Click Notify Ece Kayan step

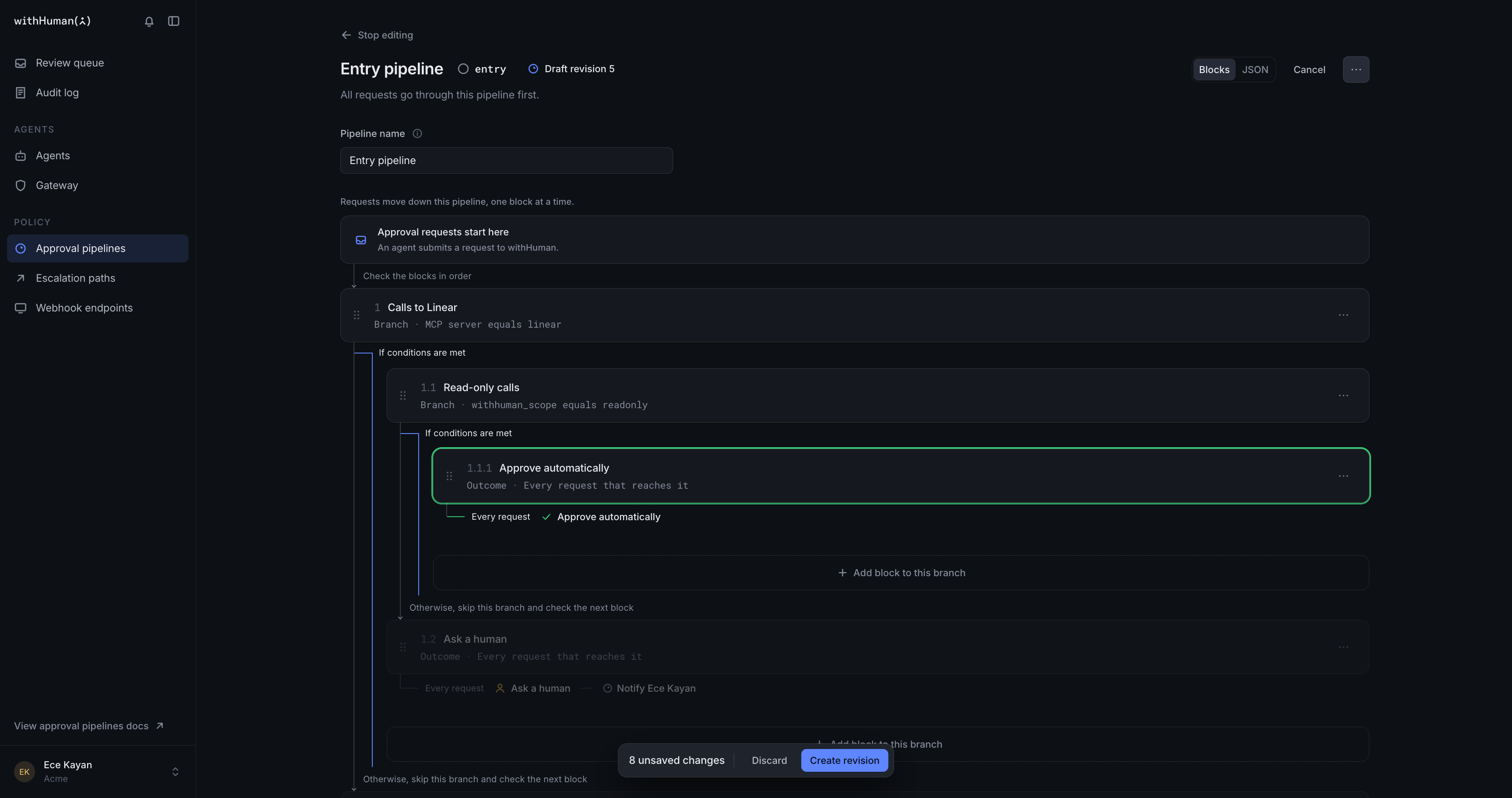click(x=649, y=688)
